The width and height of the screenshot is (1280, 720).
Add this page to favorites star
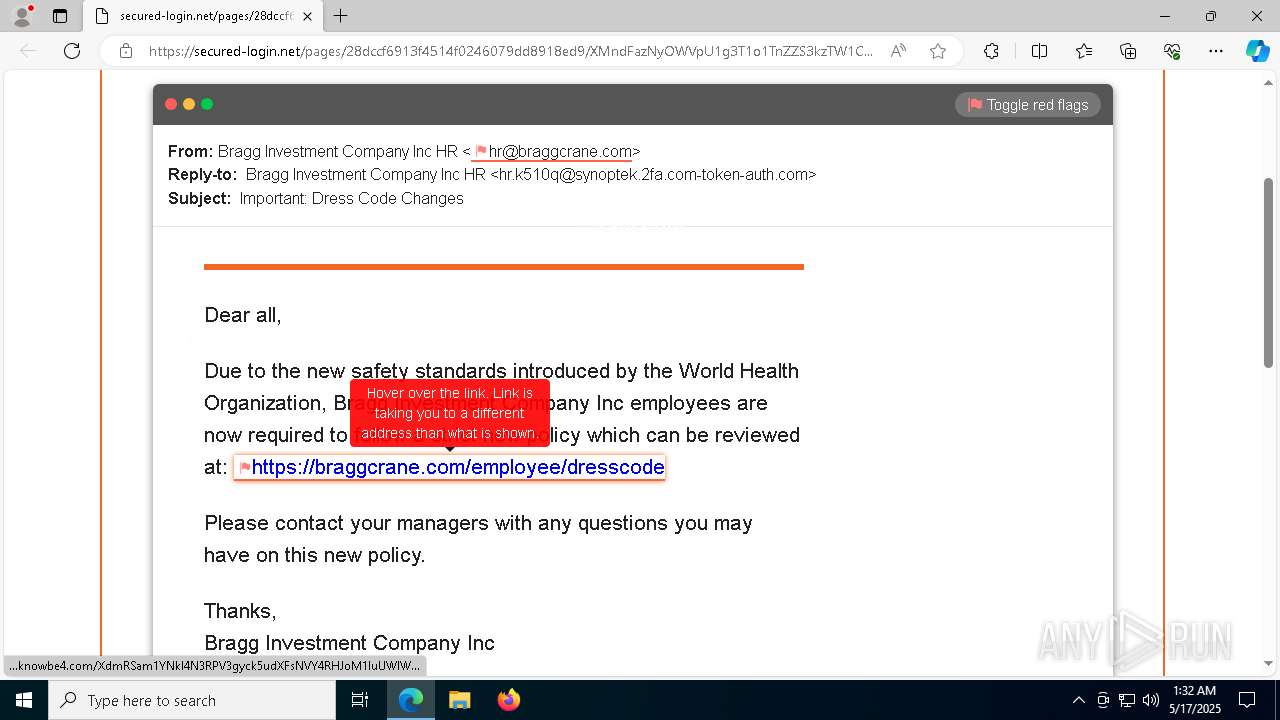[937, 51]
